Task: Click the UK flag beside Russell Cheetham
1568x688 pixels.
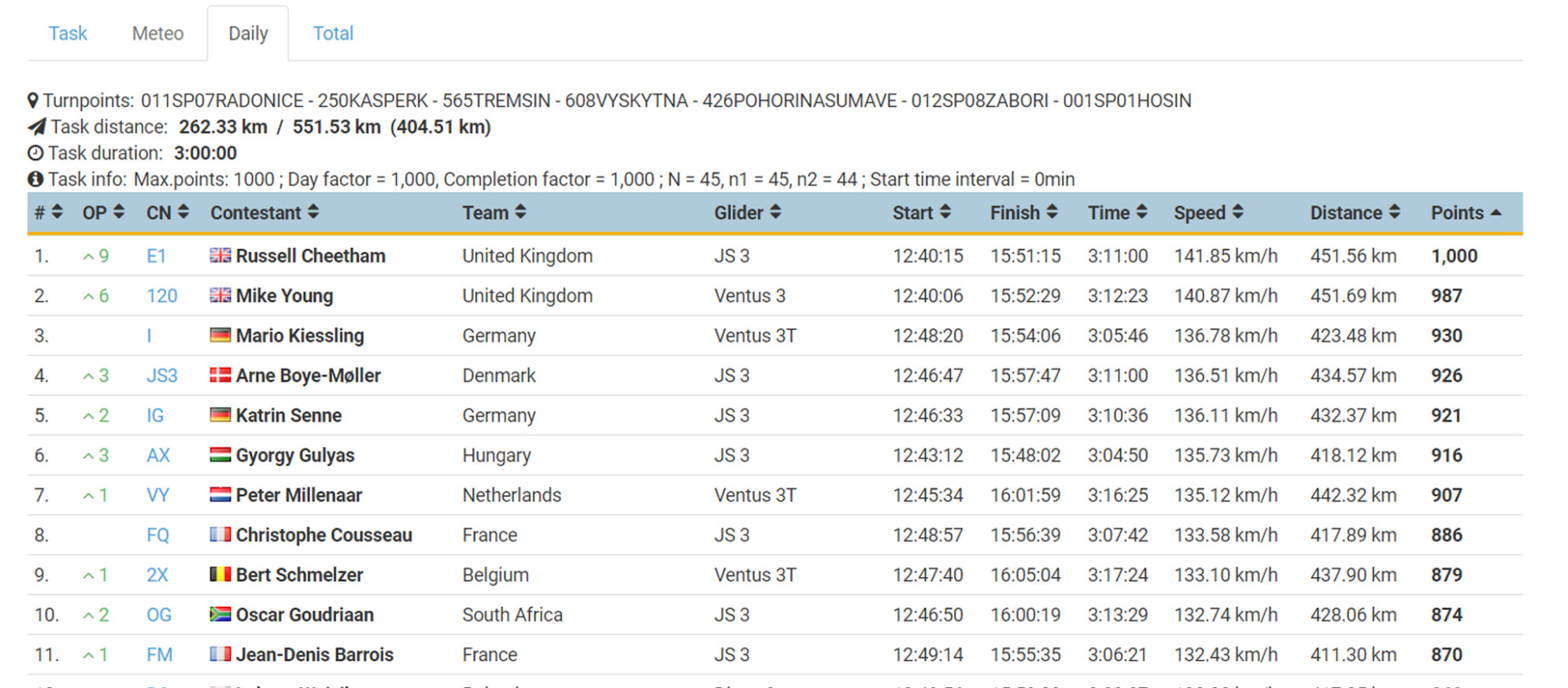Action: pyautogui.click(x=220, y=255)
